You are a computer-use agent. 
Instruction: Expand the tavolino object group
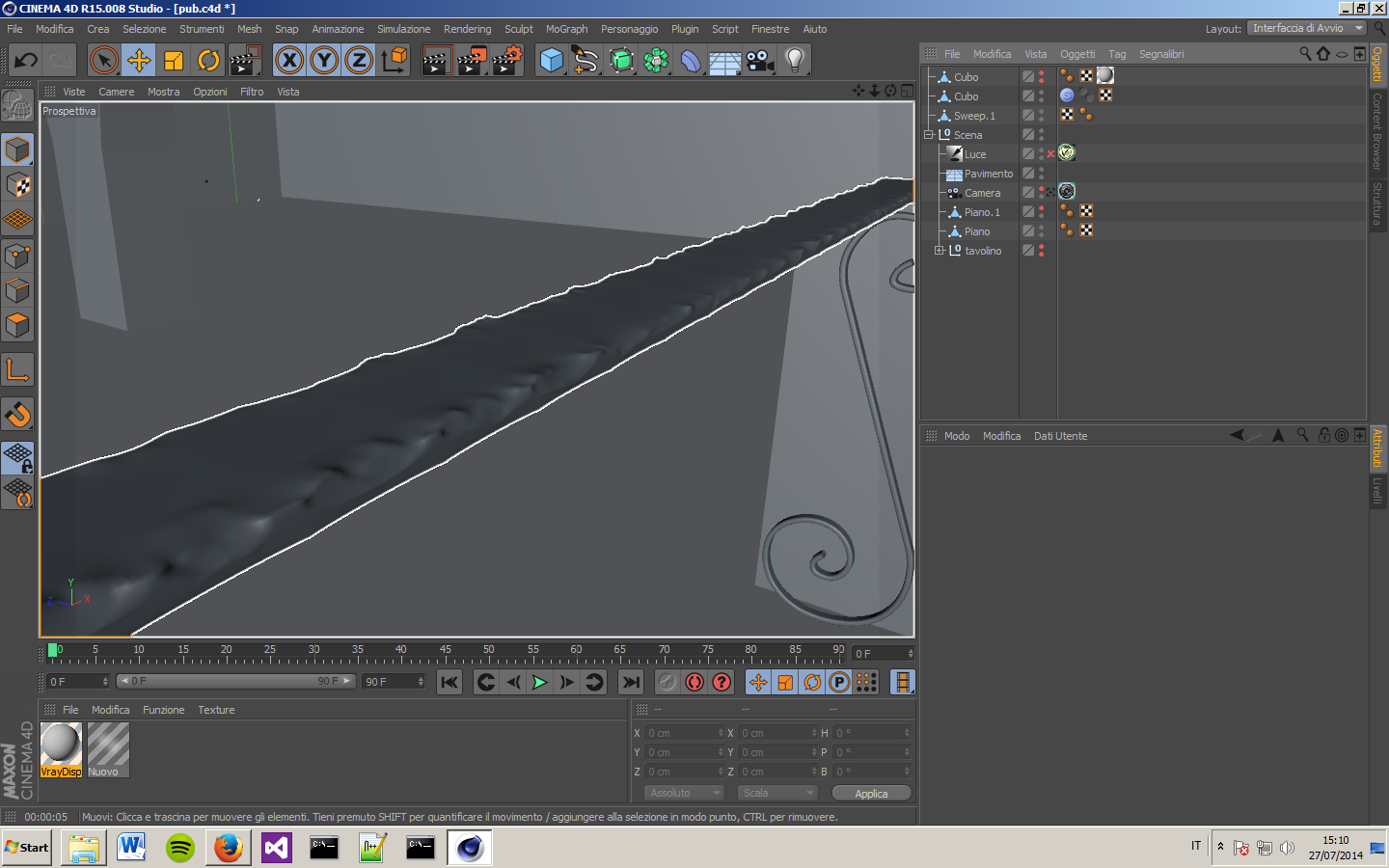click(939, 251)
